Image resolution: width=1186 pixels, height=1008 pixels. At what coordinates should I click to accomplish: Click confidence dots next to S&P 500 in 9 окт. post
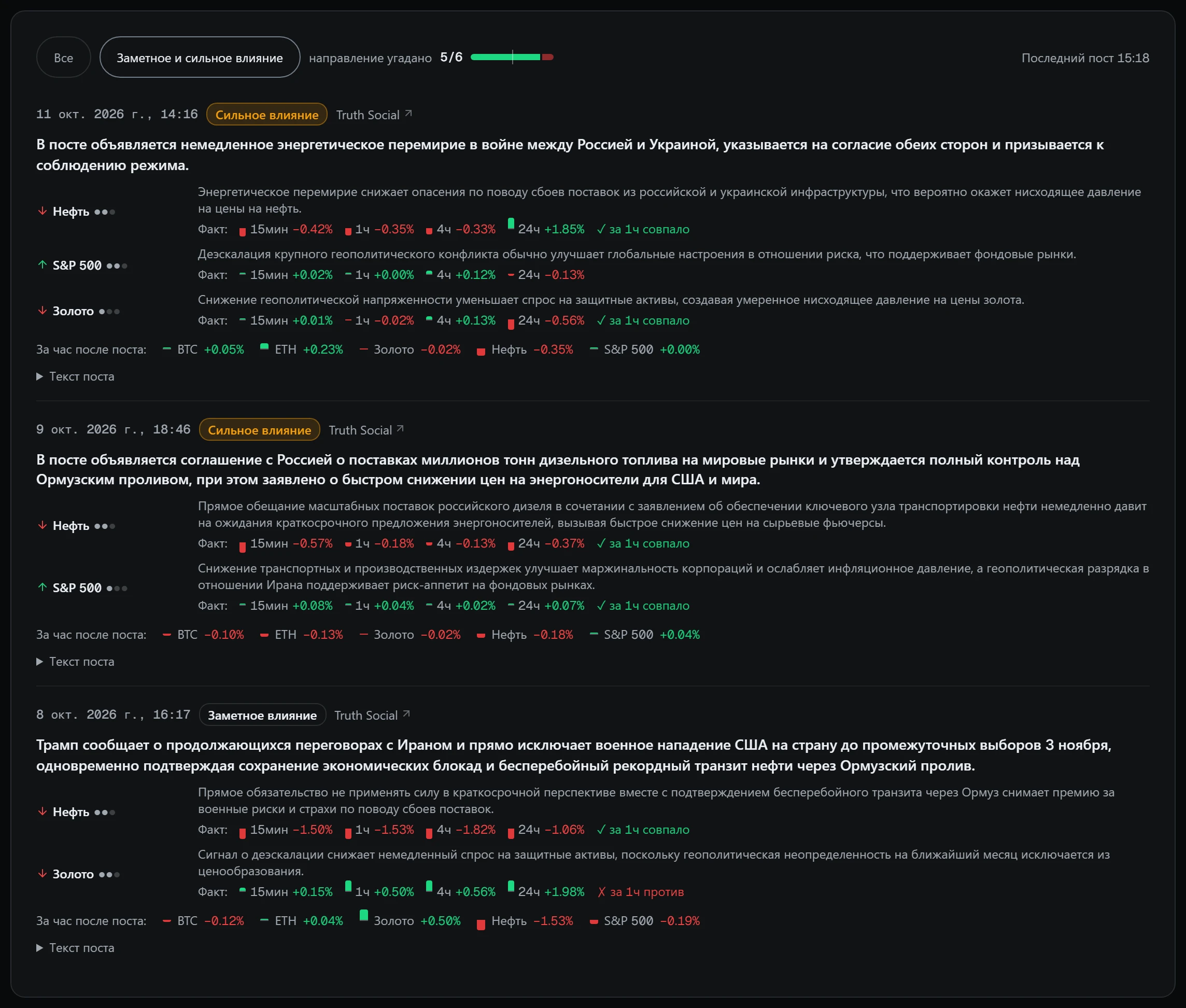coord(117,588)
